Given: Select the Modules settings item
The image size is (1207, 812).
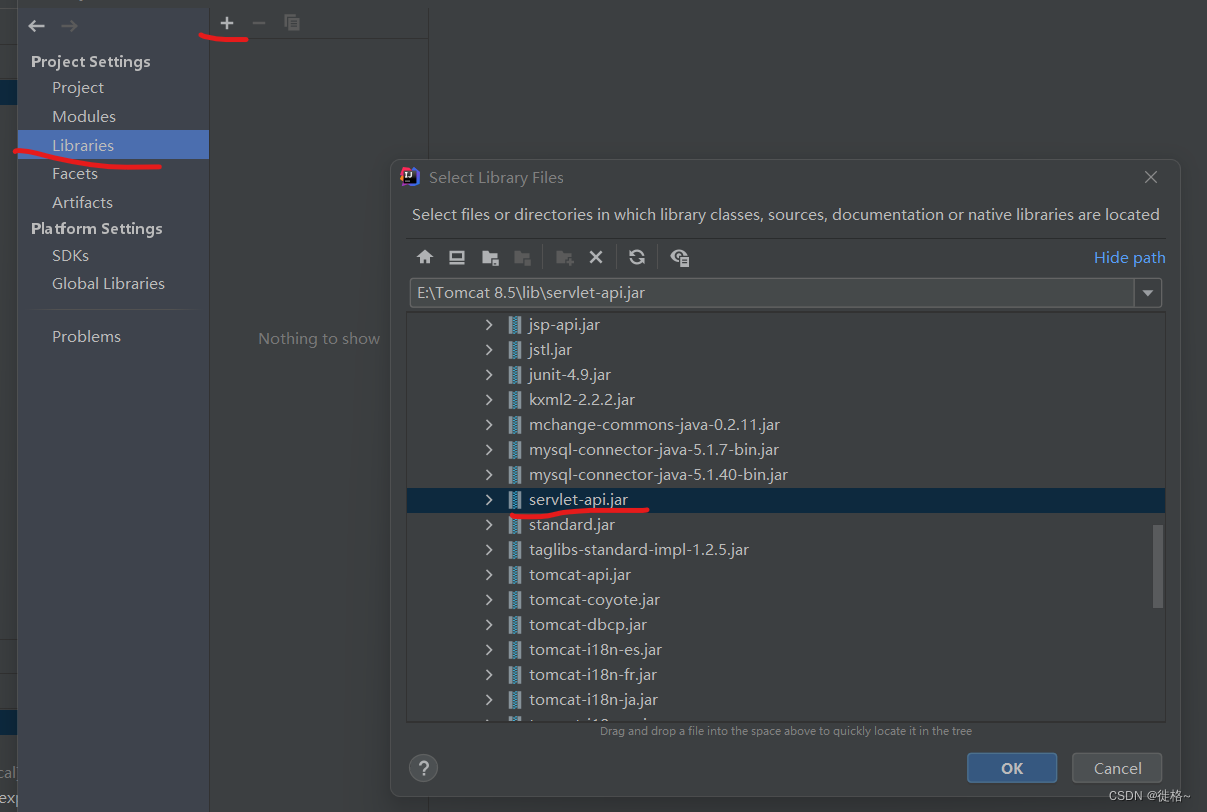Looking at the screenshot, I should coord(84,116).
